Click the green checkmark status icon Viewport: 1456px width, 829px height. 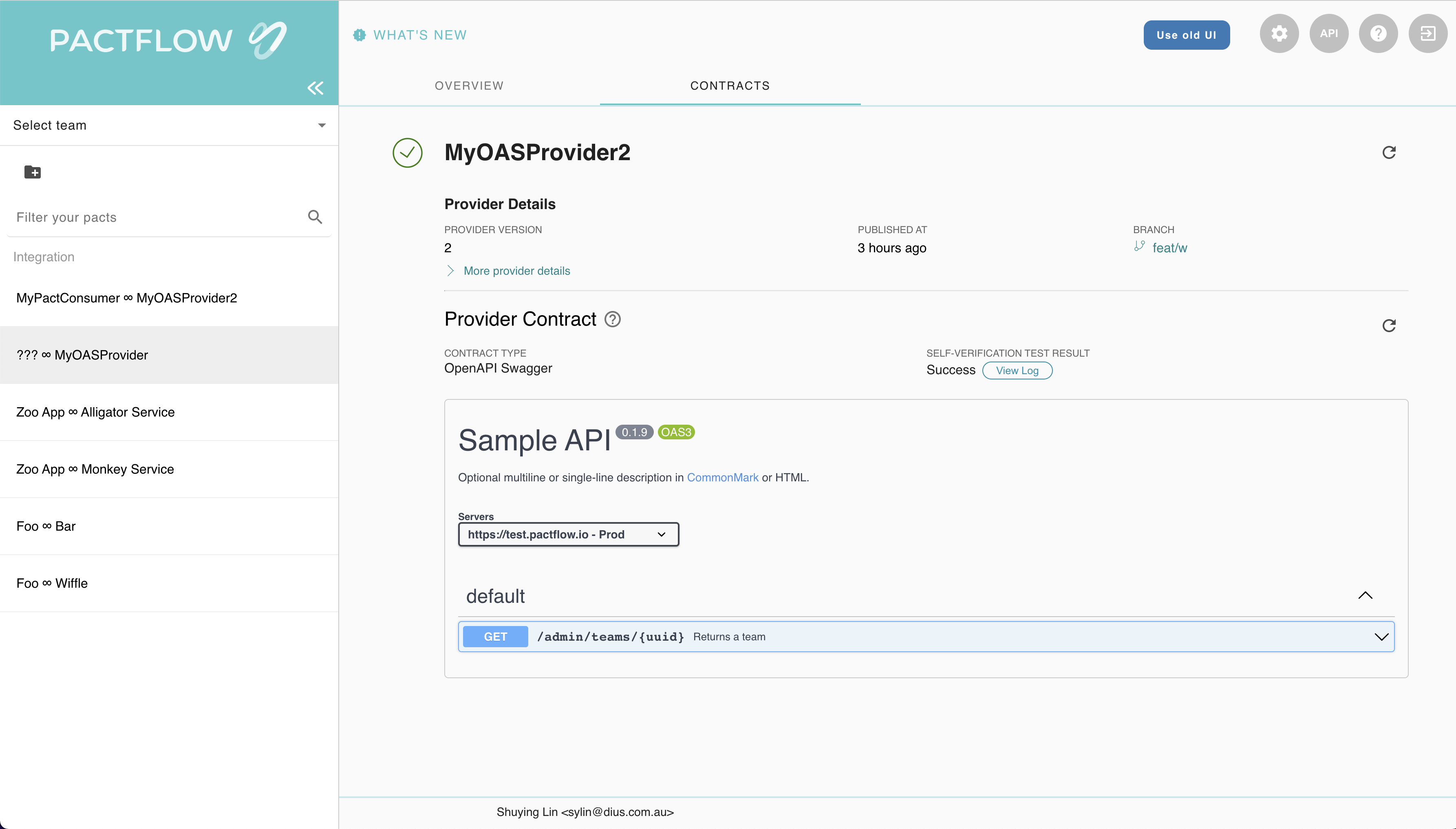coord(408,152)
